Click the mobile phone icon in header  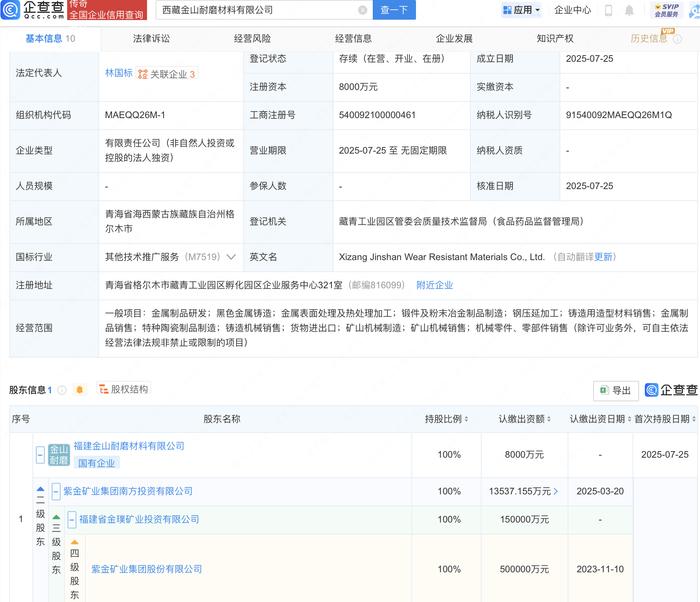(608, 10)
